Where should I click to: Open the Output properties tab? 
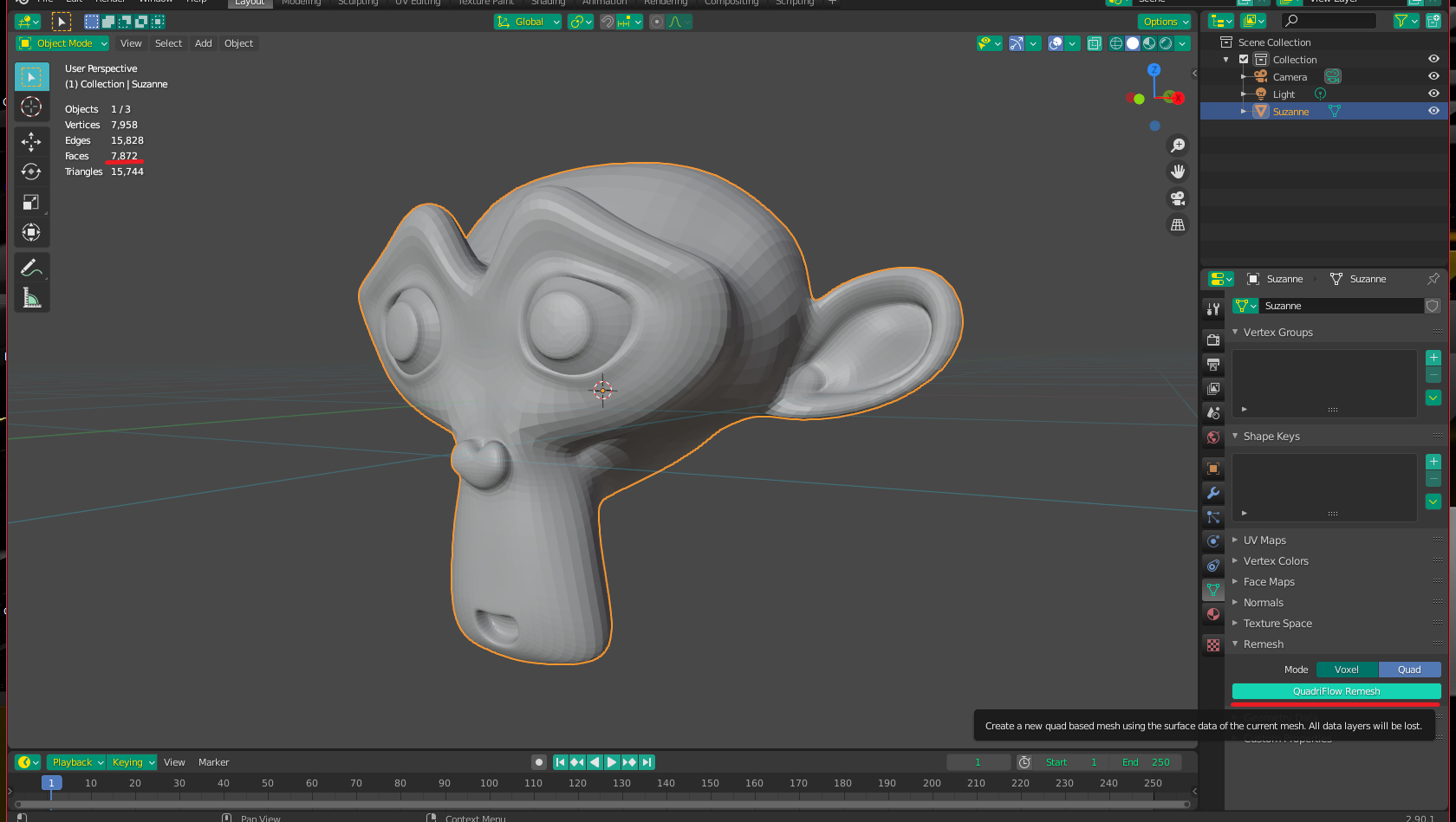(x=1213, y=365)
